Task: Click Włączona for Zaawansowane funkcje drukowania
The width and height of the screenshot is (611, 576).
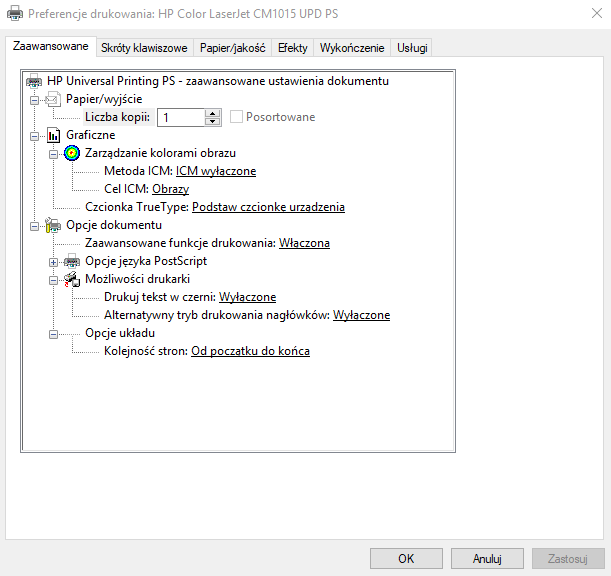Action: (x=304, y=243)
